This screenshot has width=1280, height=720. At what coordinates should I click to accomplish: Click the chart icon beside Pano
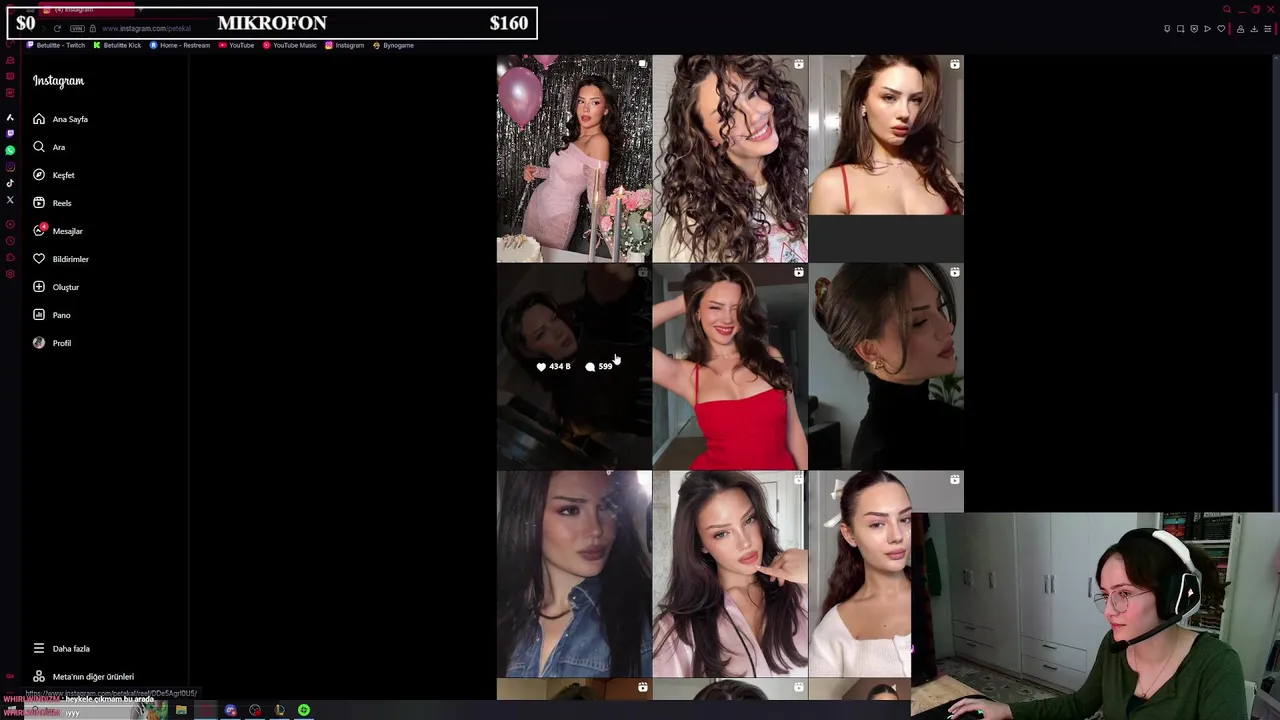coord(39,315)
